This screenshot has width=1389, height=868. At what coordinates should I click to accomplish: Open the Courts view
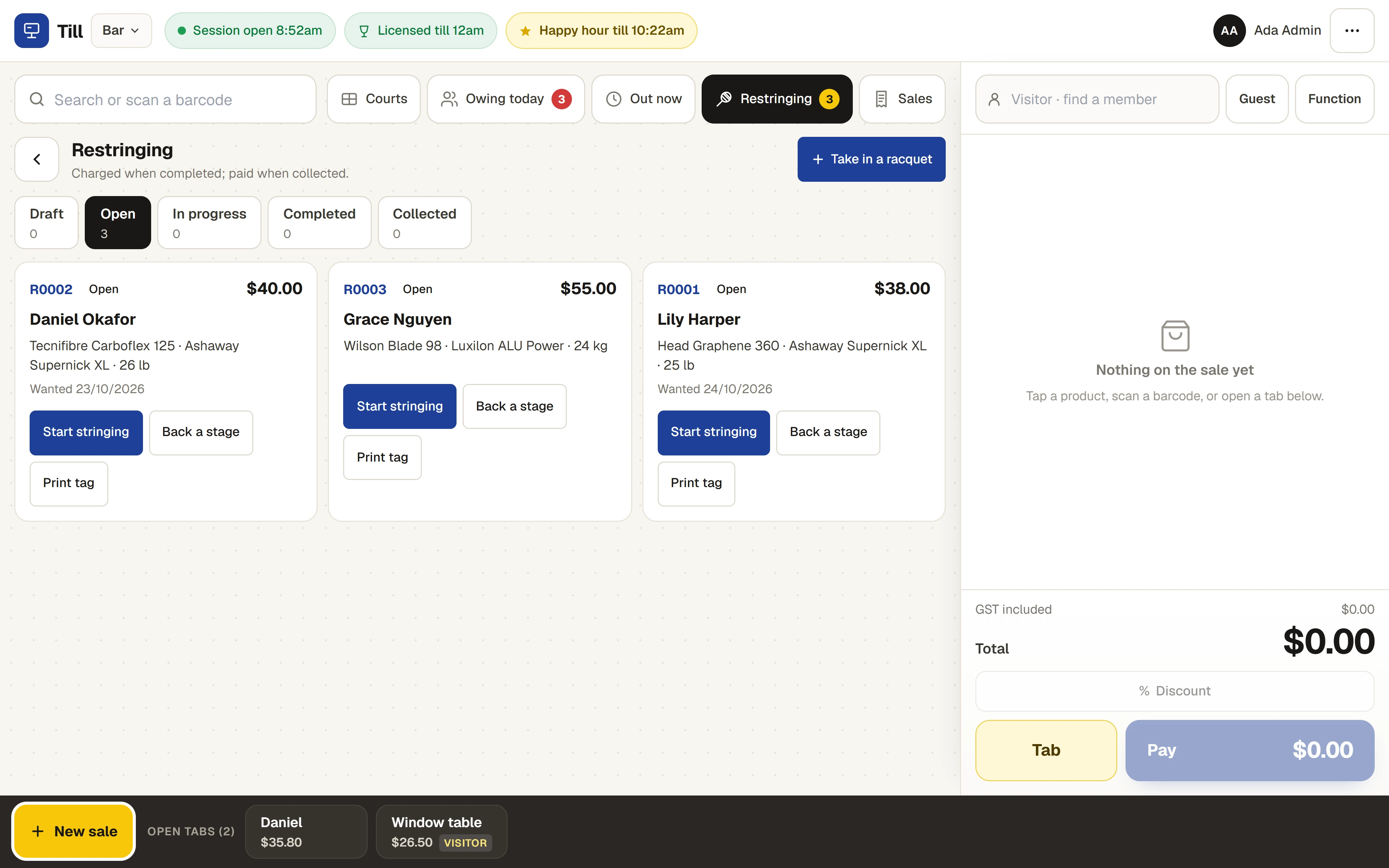[x=374, y=99]
